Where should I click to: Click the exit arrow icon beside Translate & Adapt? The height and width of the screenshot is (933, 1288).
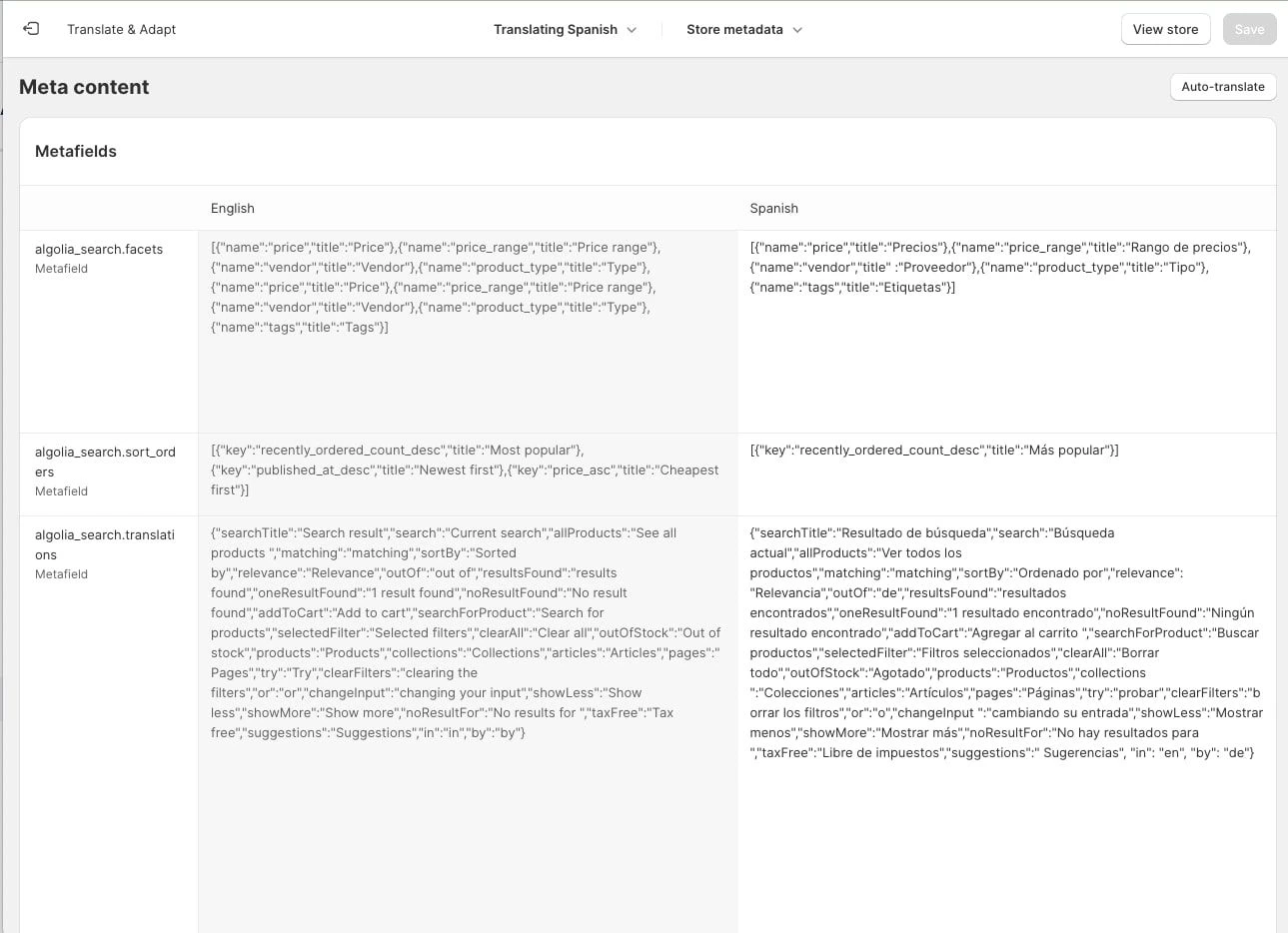(x=29, y=29)
